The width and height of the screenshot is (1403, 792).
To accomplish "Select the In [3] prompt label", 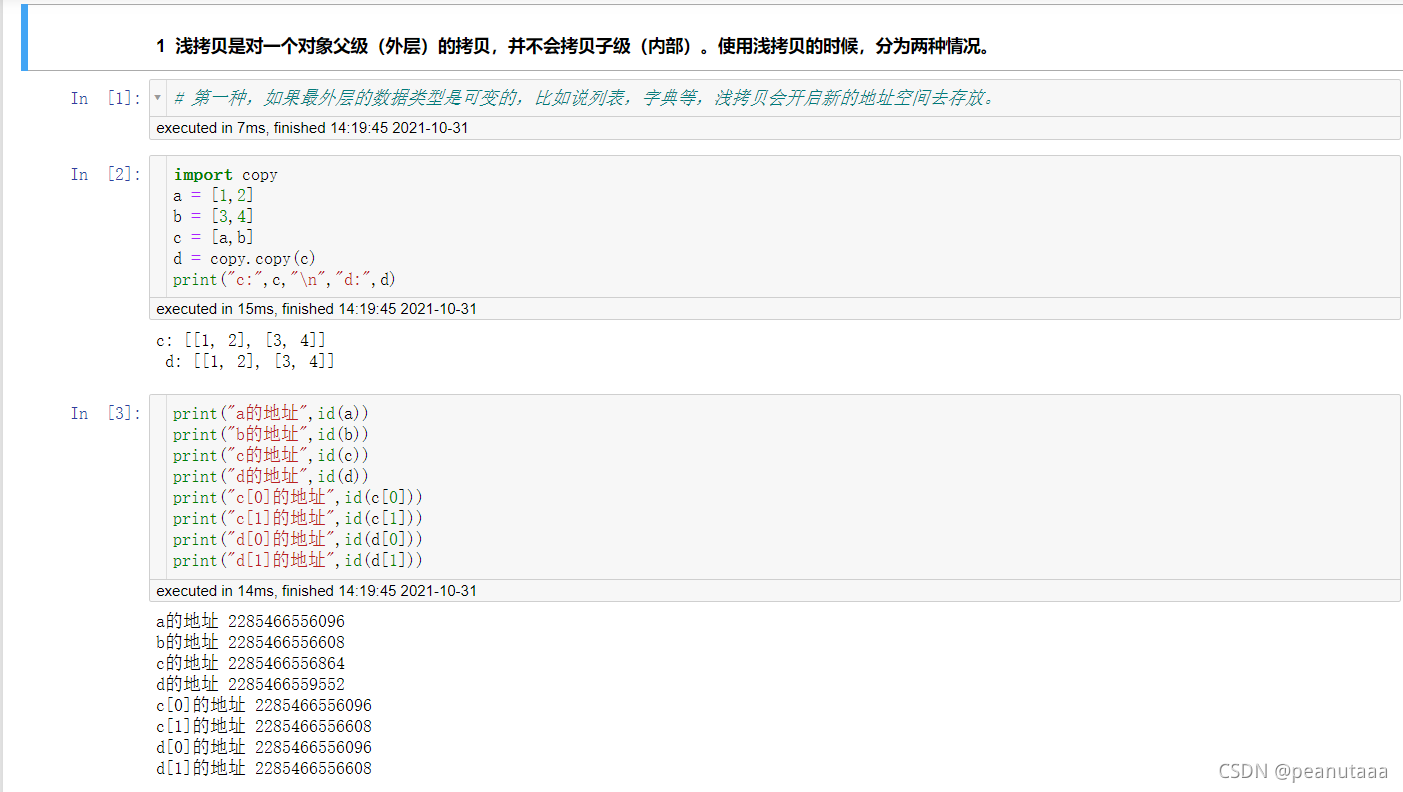I will click(x=105, y=413).
